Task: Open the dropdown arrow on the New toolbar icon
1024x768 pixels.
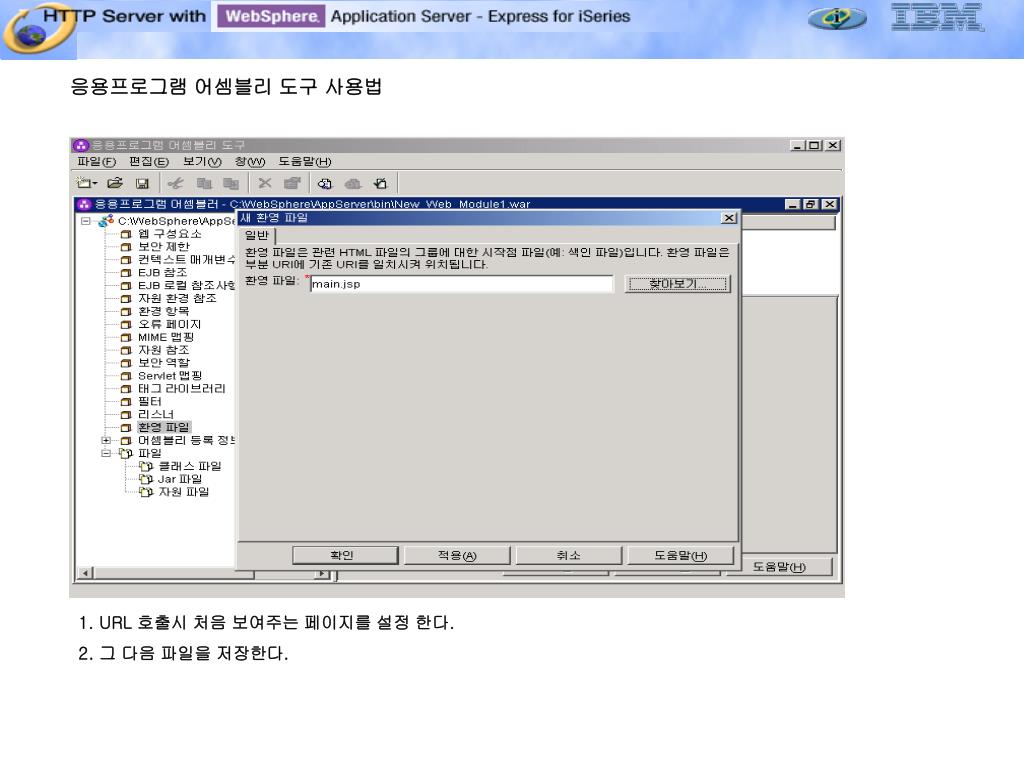Action: coord(95,184)
